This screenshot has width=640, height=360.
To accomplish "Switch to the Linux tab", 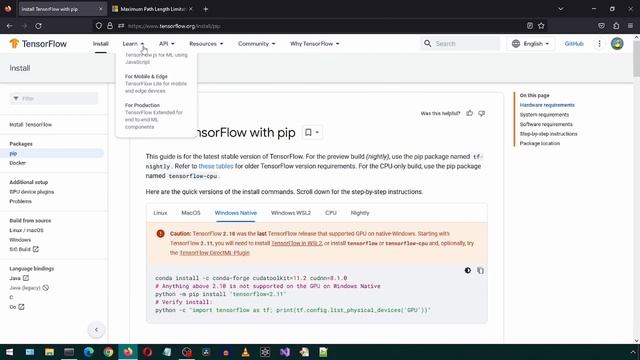I will point(160,213).
